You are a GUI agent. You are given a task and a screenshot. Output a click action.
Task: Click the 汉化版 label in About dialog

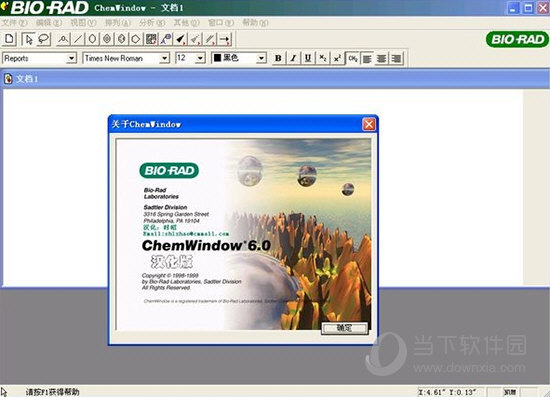[x=172, y=261]
